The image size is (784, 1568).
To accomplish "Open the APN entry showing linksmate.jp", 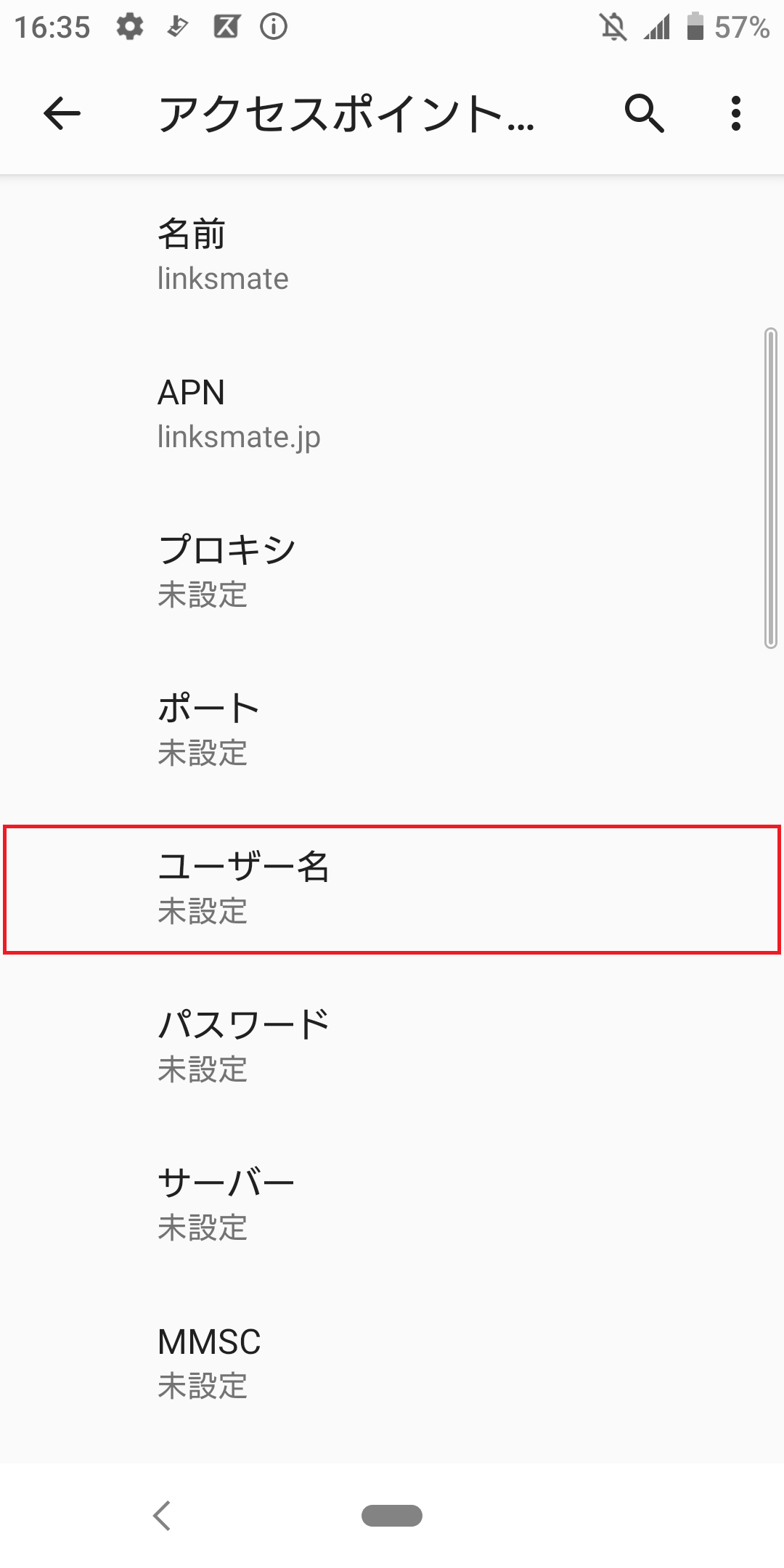I will tap(392, 414).
